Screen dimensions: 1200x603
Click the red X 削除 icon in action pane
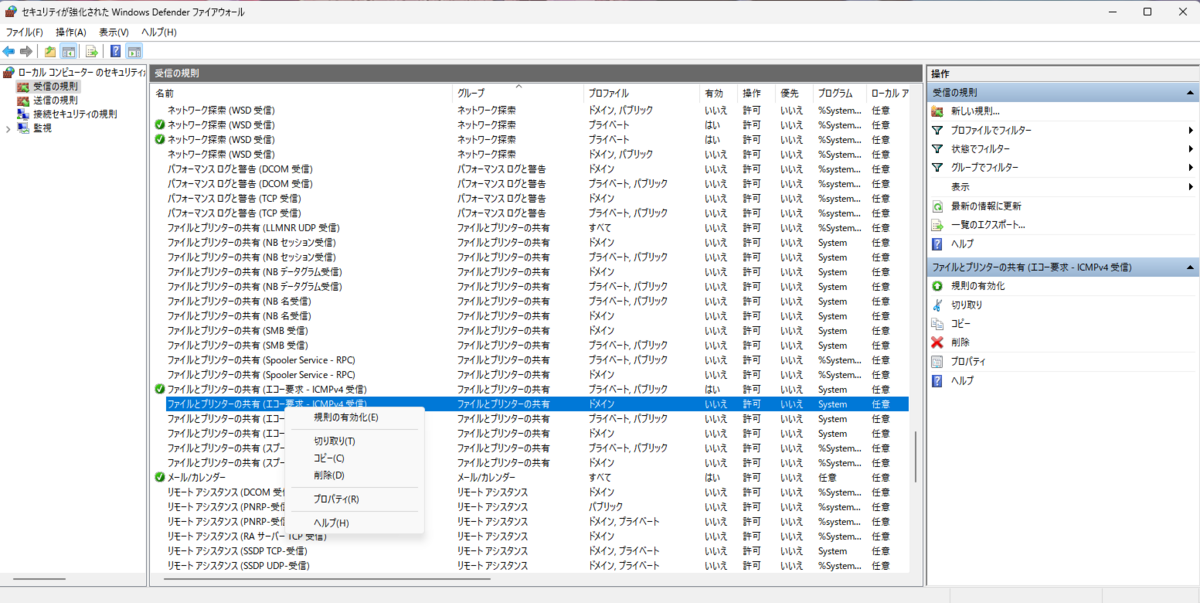[x=937, y=342]
